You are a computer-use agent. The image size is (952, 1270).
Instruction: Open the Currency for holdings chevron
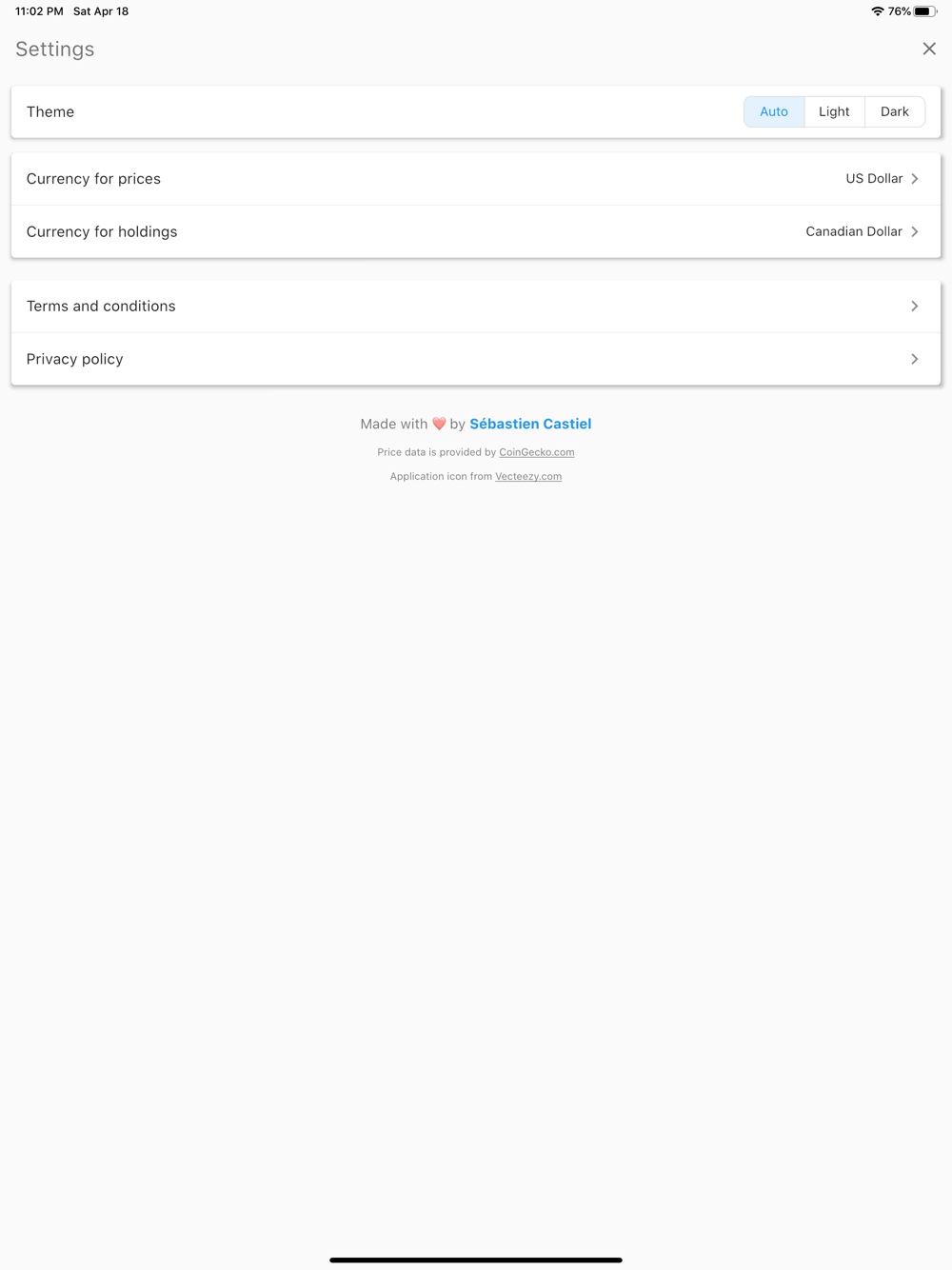click(915, 231)
